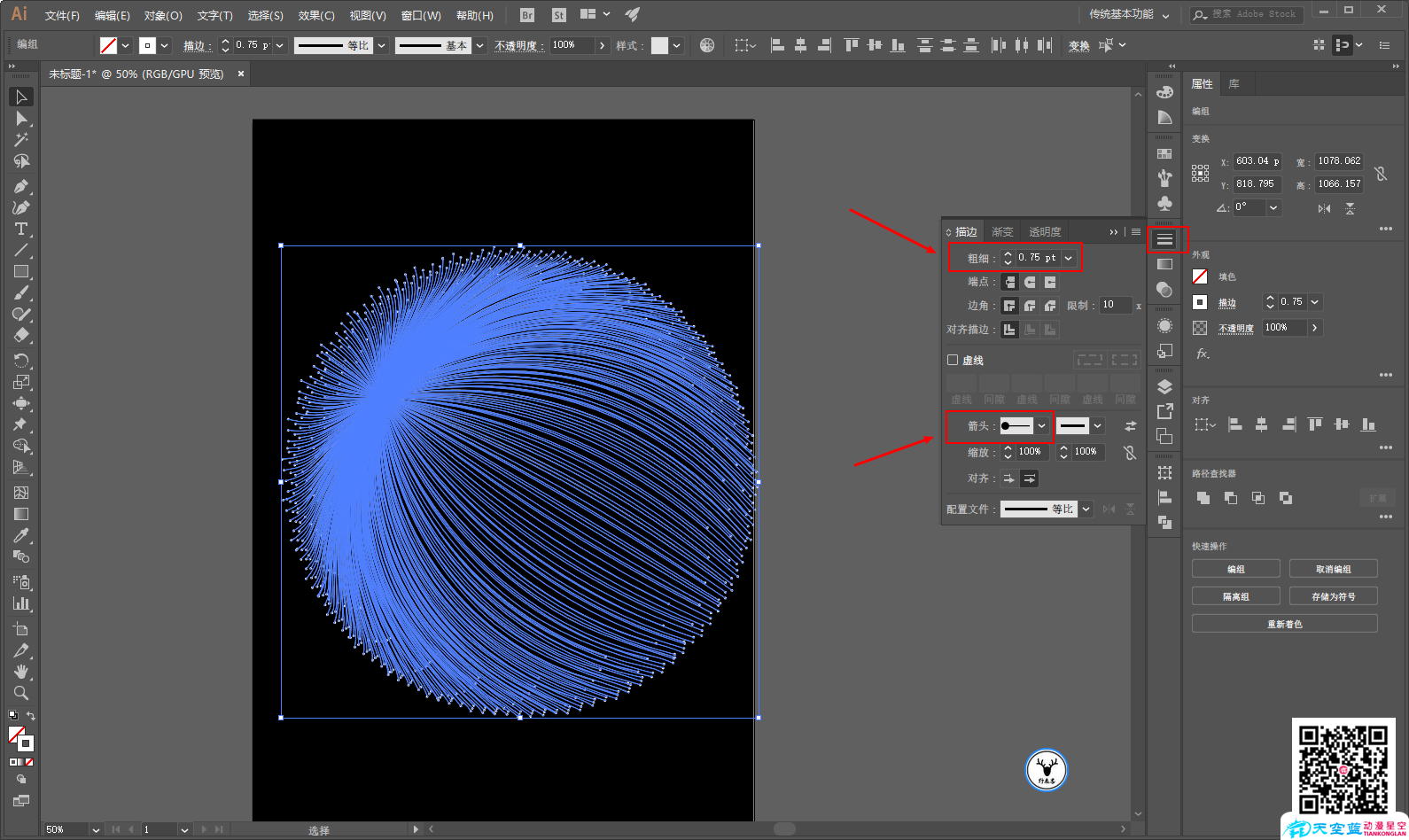Choose the round cap option
The image size is (1409, 840).
pyautogui.click(x=1030, y=282)
